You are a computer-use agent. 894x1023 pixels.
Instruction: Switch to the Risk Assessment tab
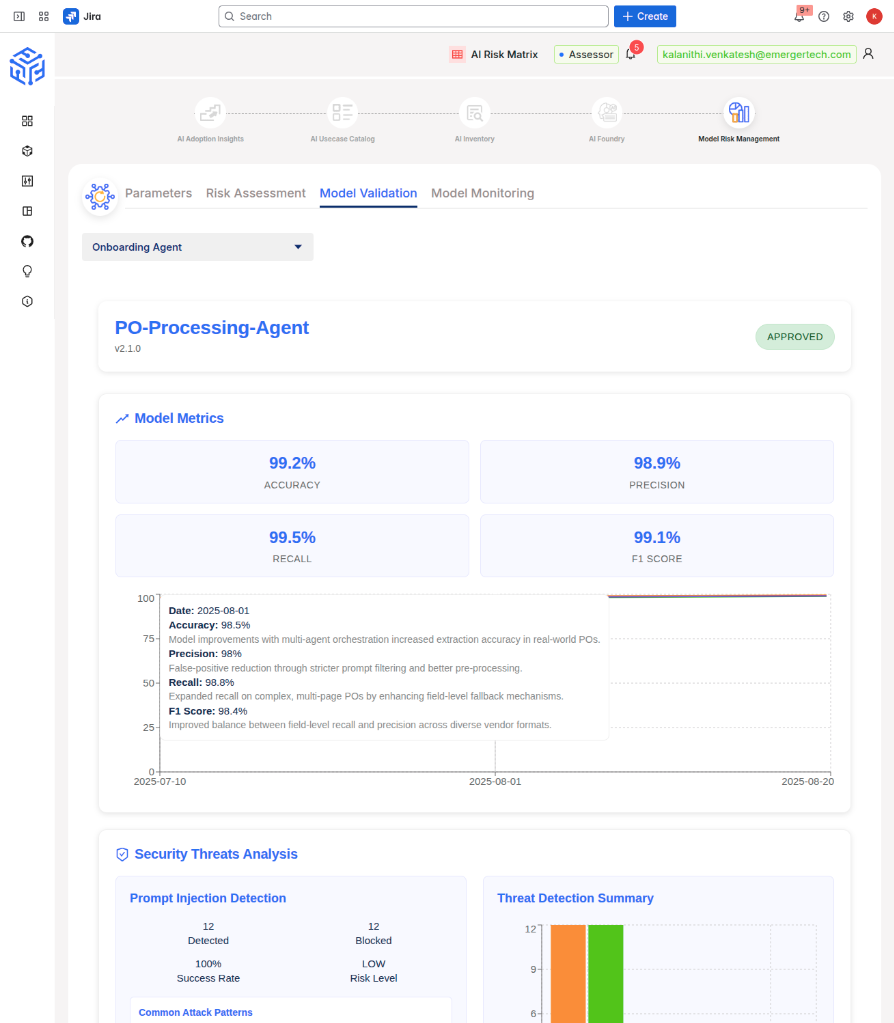pyautogui.click(x=257, y=193)
